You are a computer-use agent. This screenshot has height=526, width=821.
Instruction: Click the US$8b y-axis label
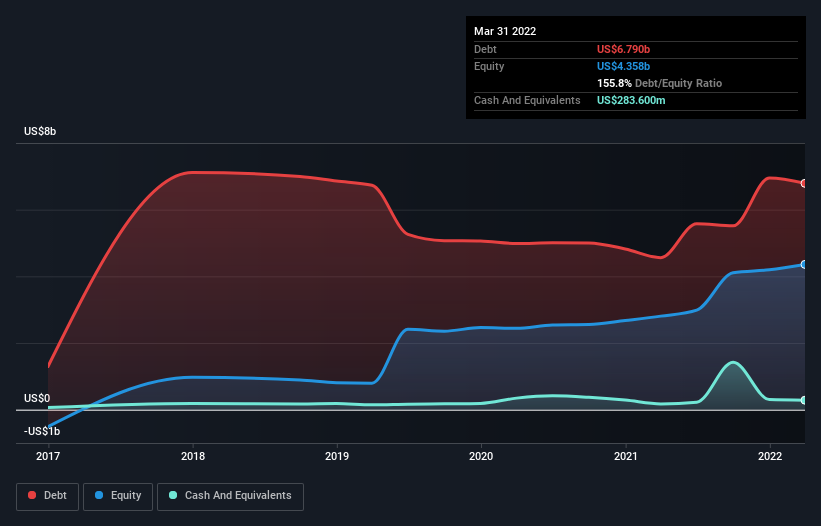click(x=40, y=131)
